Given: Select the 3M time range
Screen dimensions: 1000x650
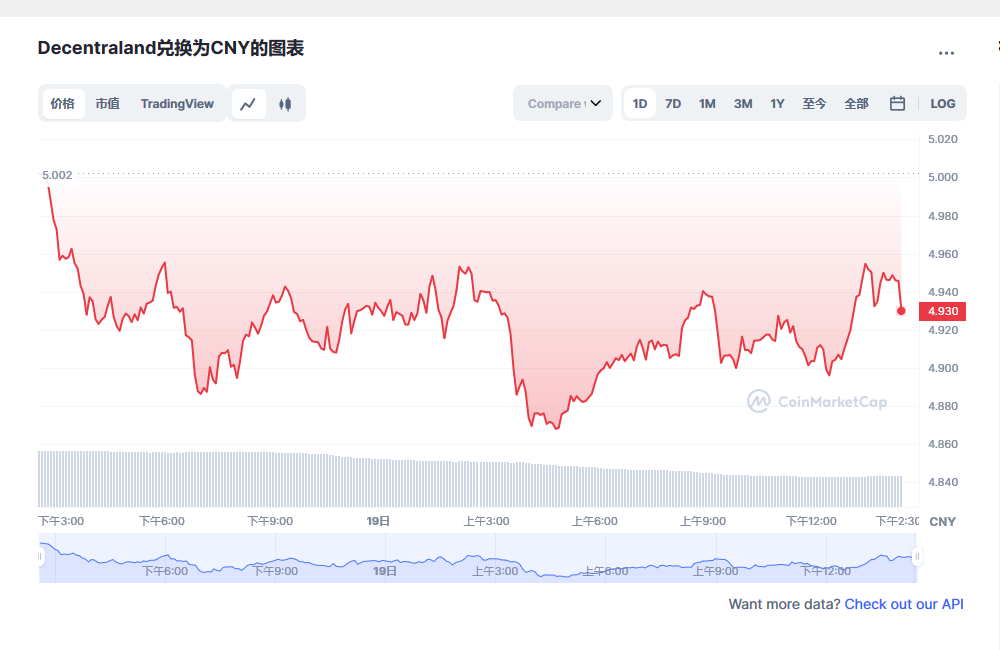Looking at the screenshot, I should (x=743, y=103).
